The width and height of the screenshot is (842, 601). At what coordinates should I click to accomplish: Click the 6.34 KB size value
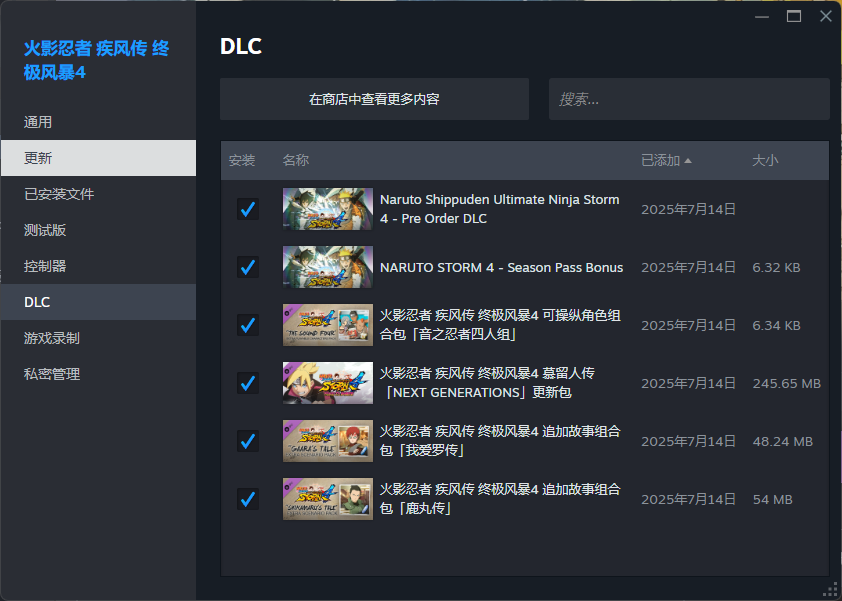point(776,325)
